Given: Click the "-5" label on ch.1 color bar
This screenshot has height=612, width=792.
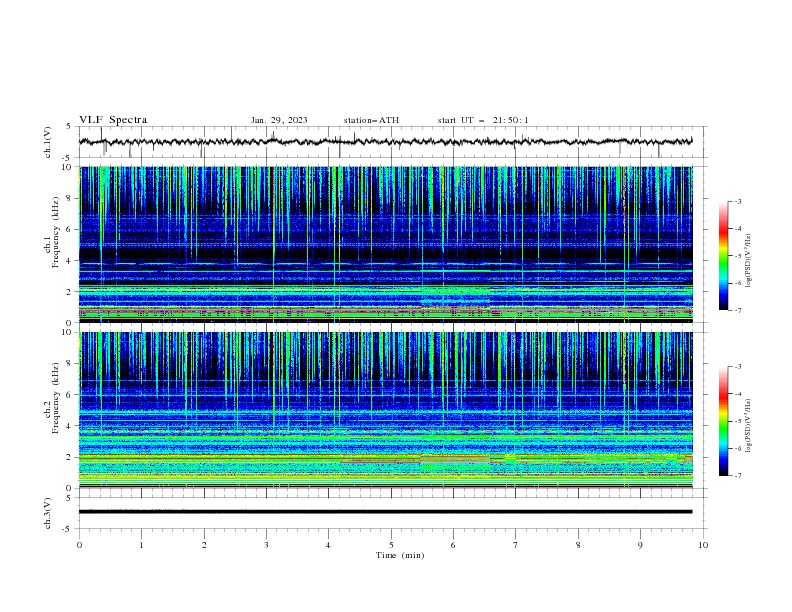Looking at the screenshot, I should tap(737, 256).
